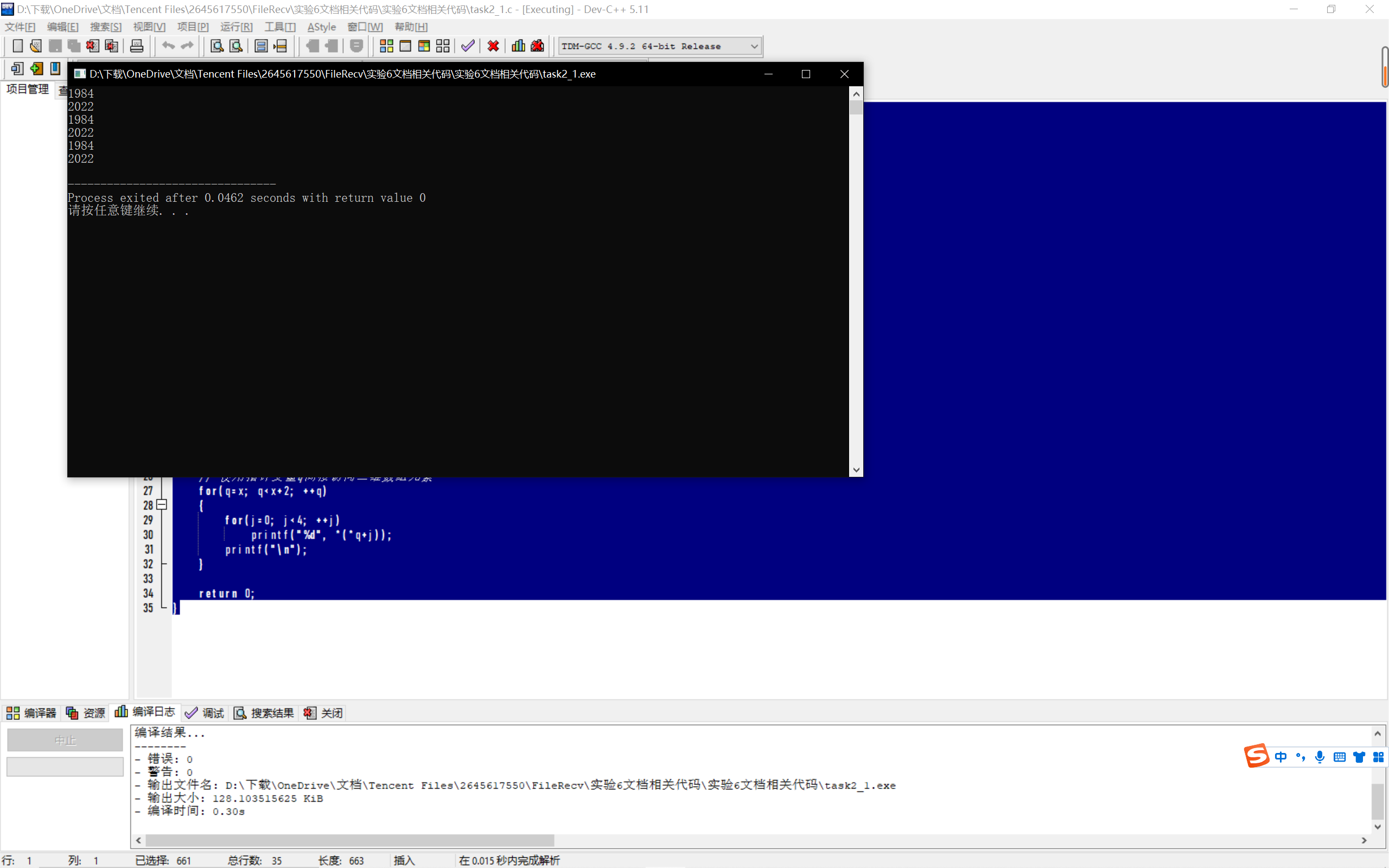The image size is (1389, 868).
Task: Click the Find magnifier toolbar icon
Action: point(216,46)
